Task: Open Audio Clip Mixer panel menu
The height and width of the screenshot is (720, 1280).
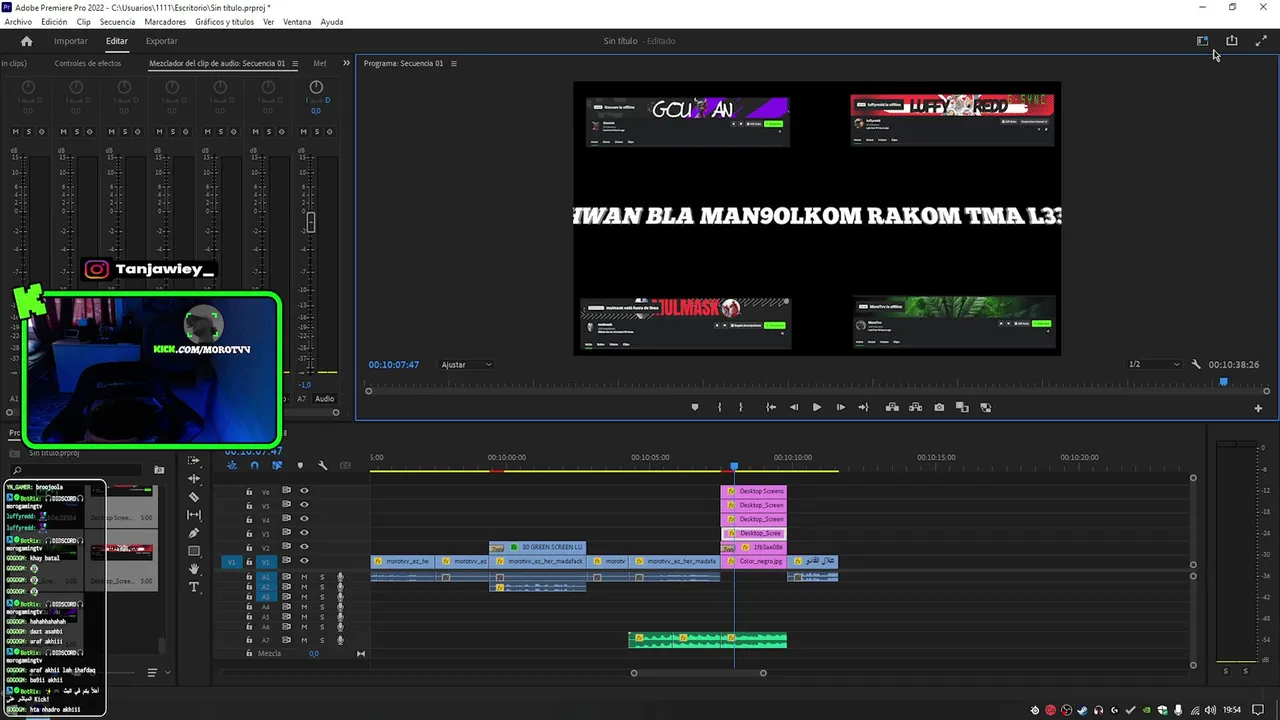Action: pyautogui.click(x=295, y=63)
